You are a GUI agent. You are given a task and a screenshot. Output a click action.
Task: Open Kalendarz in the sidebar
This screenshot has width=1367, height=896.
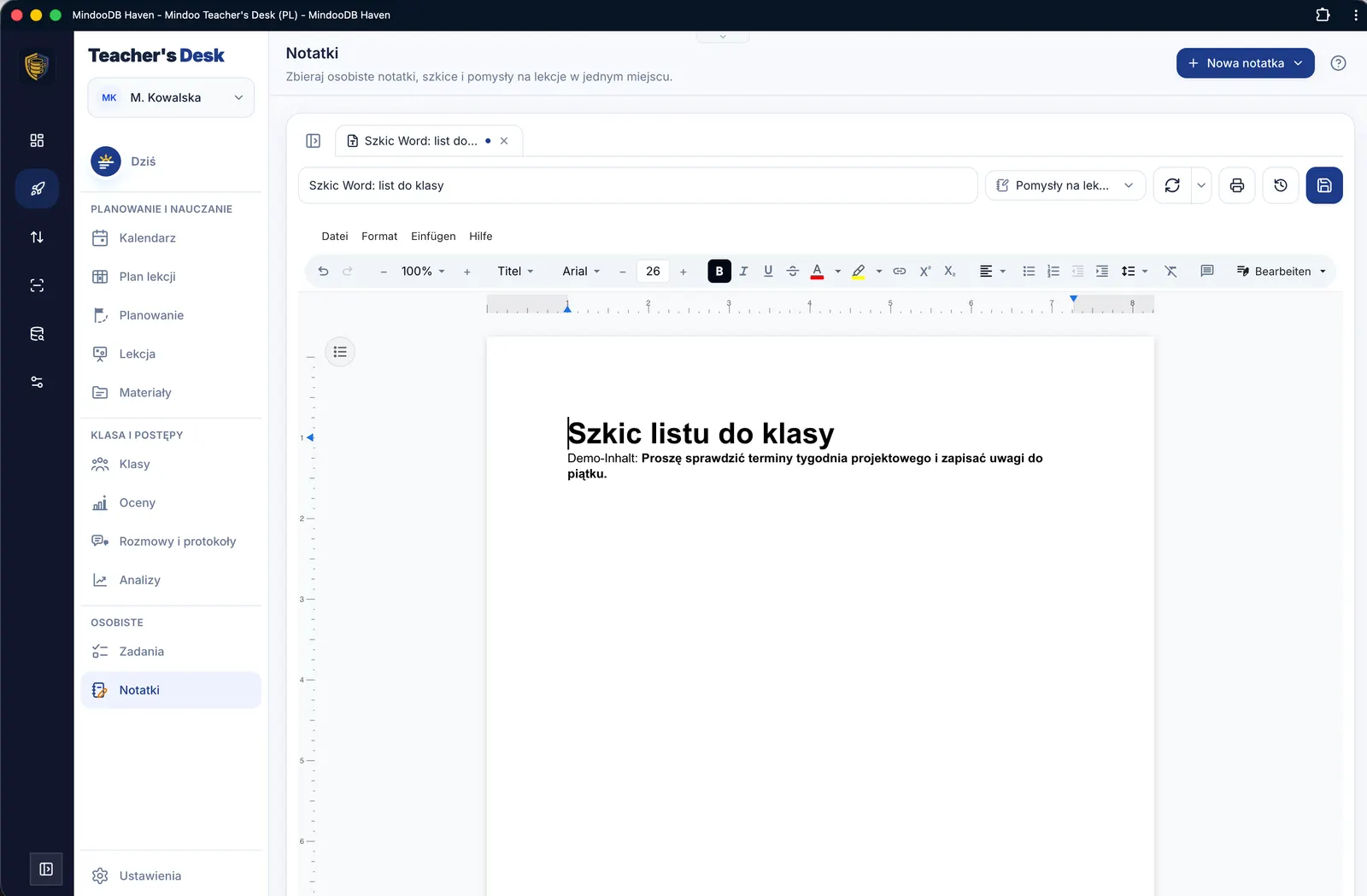tap(171, 238)
